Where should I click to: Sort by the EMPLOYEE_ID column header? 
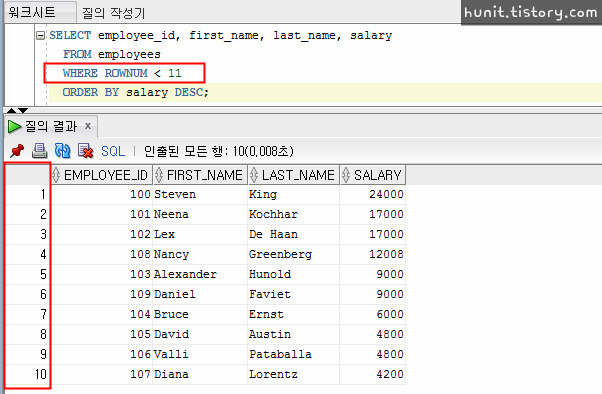tap(102, 175)
